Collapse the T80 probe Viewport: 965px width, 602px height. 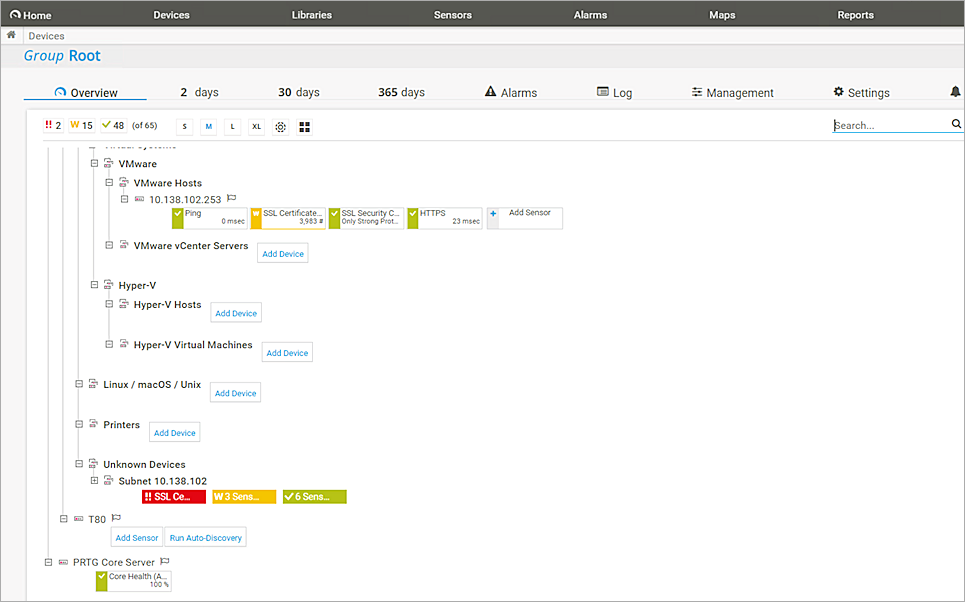[x=63, y=519]
